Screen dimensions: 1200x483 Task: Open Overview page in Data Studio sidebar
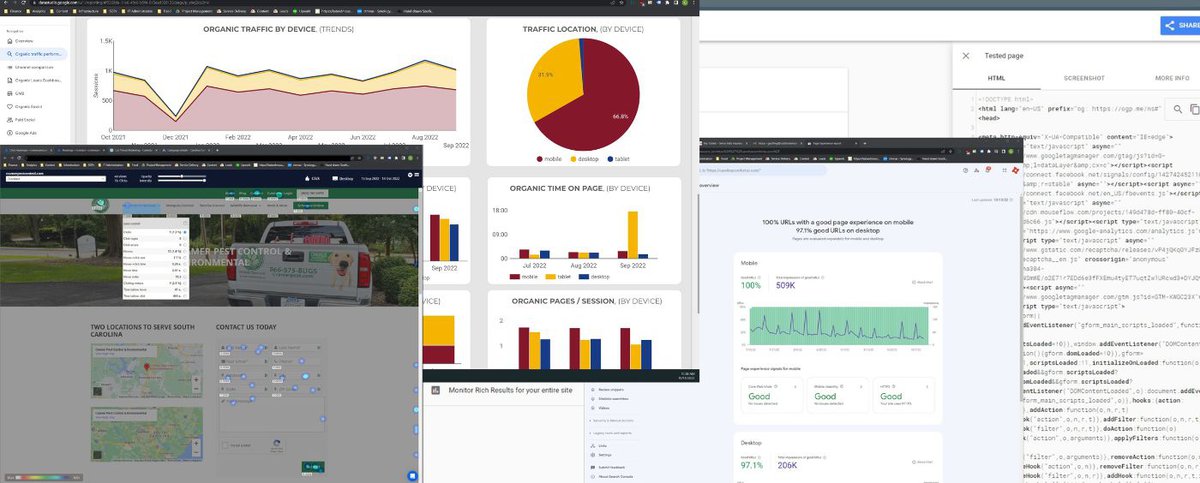point(23,42)
